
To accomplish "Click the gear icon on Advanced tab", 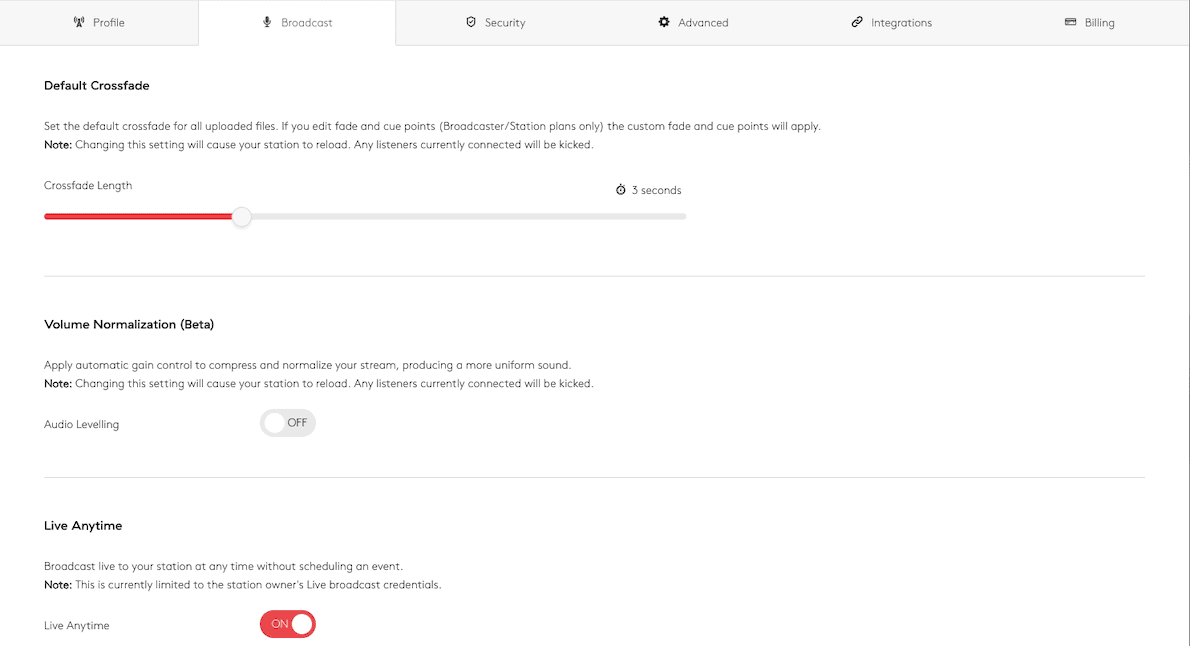I will click(664, 22).
